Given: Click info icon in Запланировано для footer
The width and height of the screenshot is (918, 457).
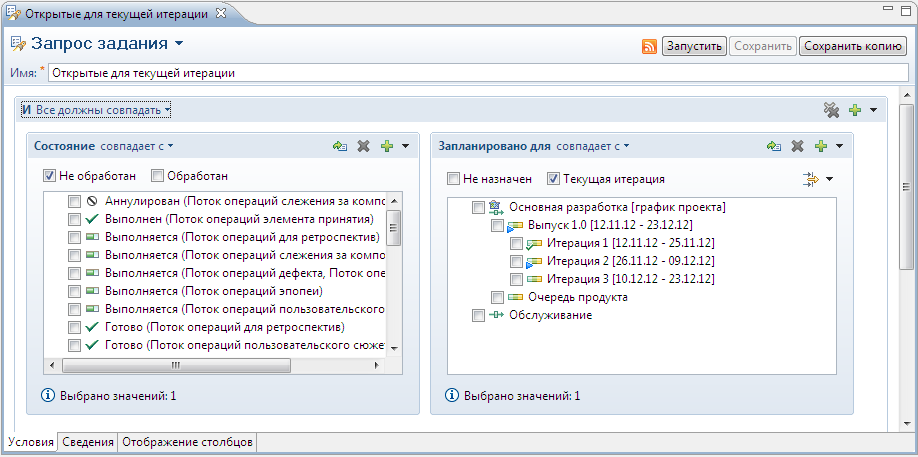Looking at the screenshot, I should click(x=453, y=396).
